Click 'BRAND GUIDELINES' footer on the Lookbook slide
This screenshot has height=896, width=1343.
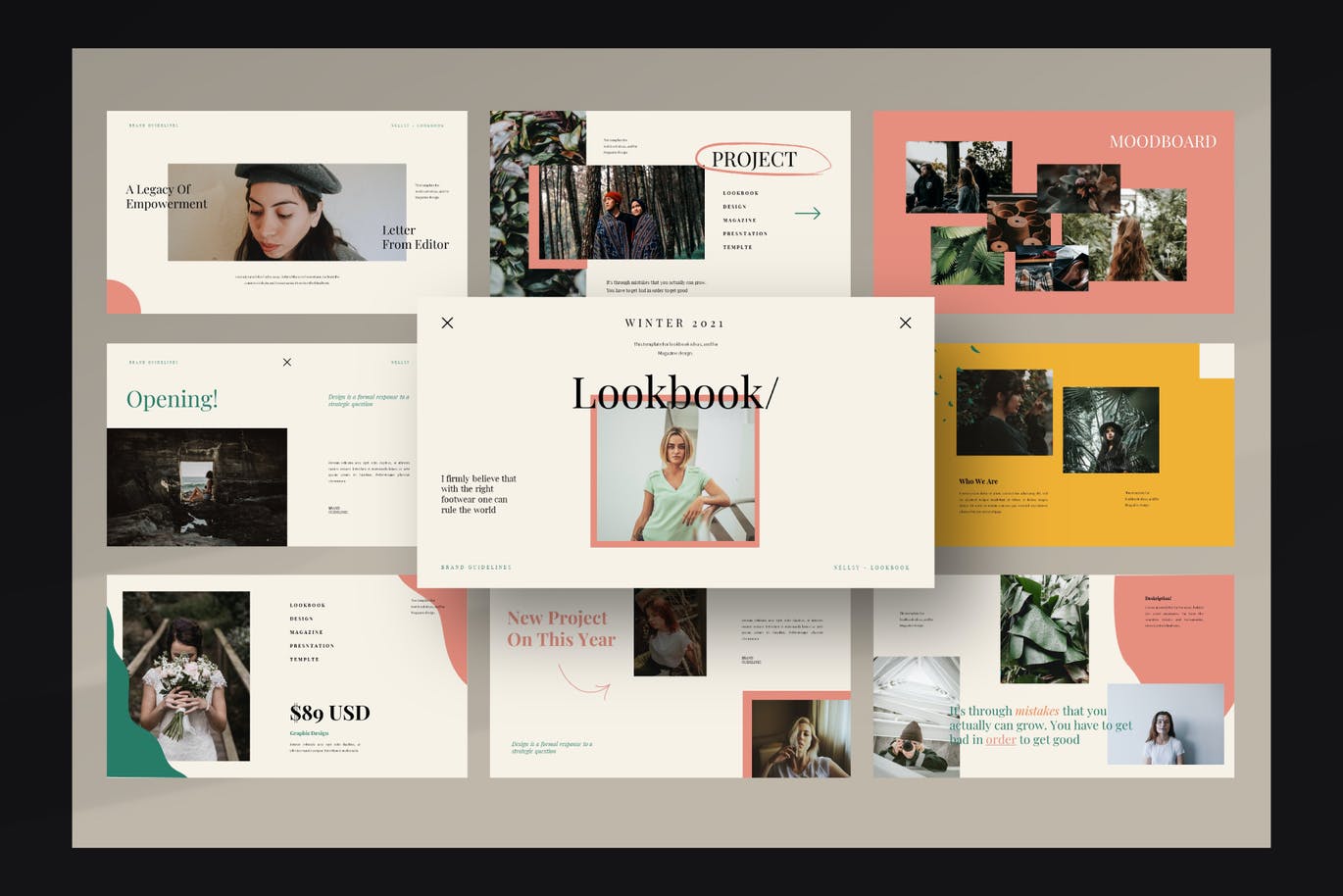475,567
